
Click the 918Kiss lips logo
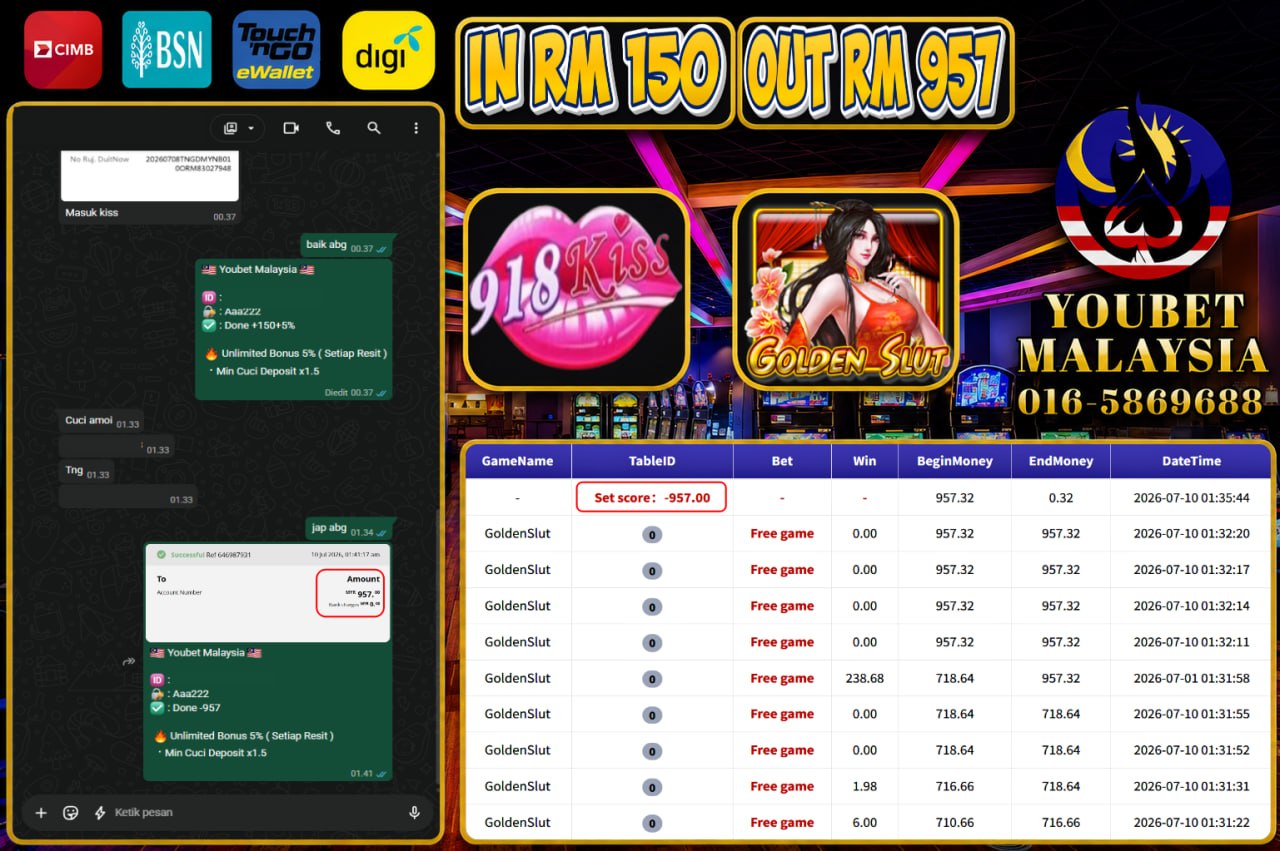point(576,289)
